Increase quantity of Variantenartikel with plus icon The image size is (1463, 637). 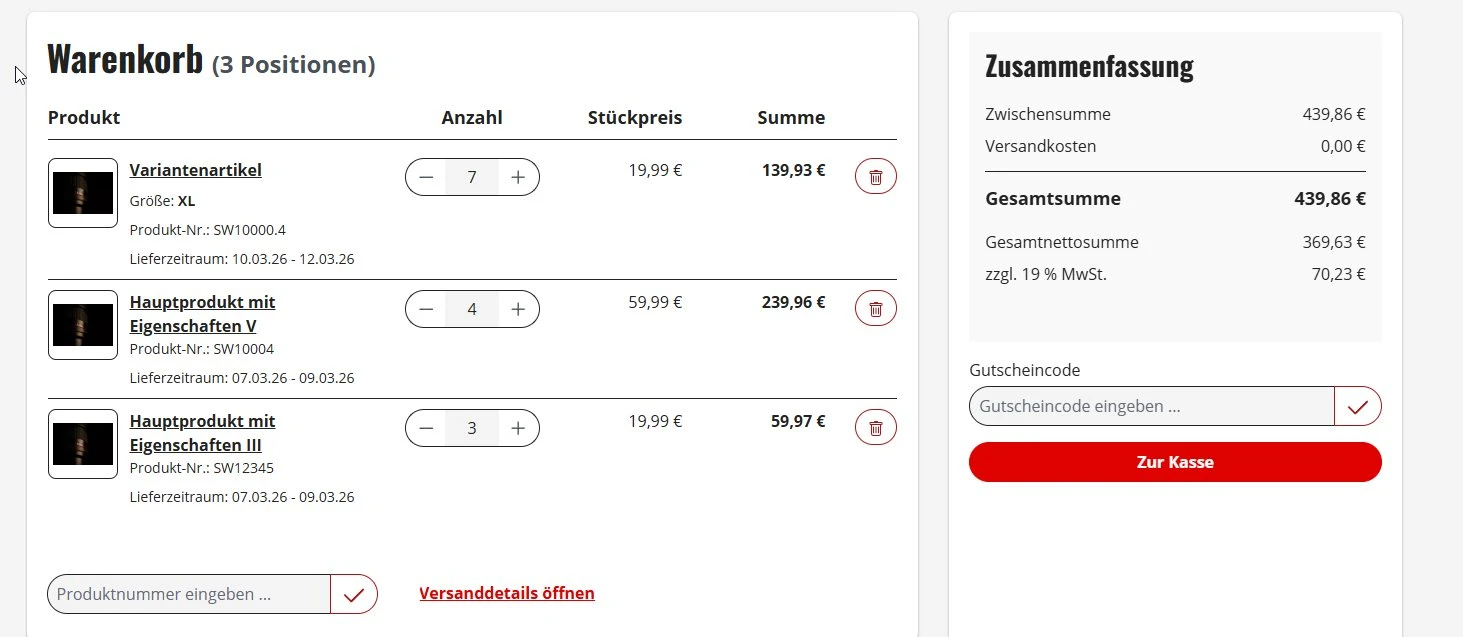click(518, 176)
